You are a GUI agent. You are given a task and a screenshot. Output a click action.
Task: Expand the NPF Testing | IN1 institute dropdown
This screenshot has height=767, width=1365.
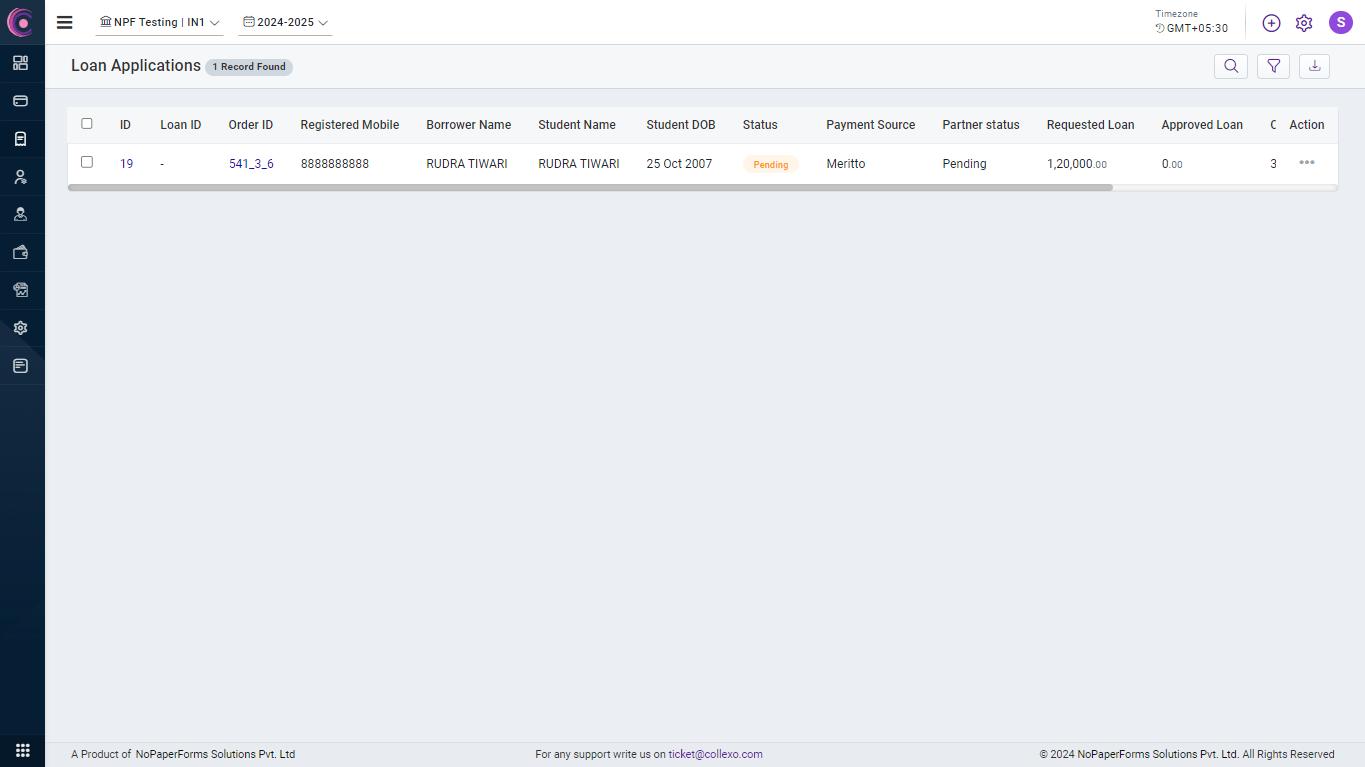(160, 22)
